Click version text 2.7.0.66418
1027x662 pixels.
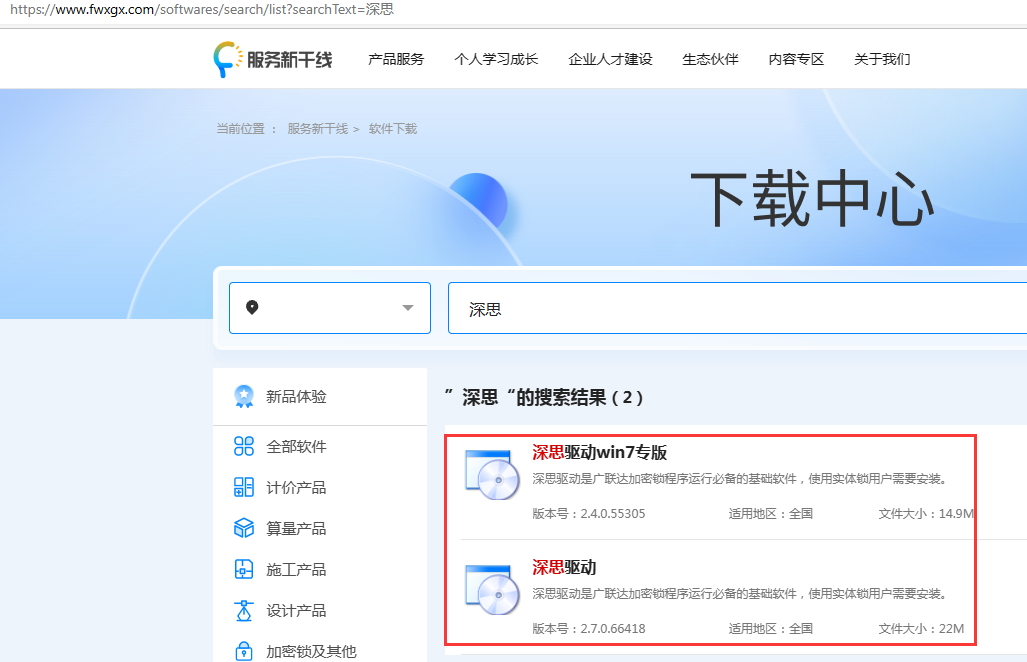[612, 629]
